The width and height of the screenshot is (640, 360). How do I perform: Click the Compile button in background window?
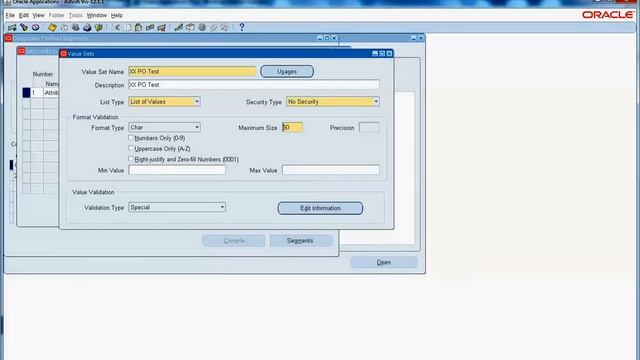[233, 241]
